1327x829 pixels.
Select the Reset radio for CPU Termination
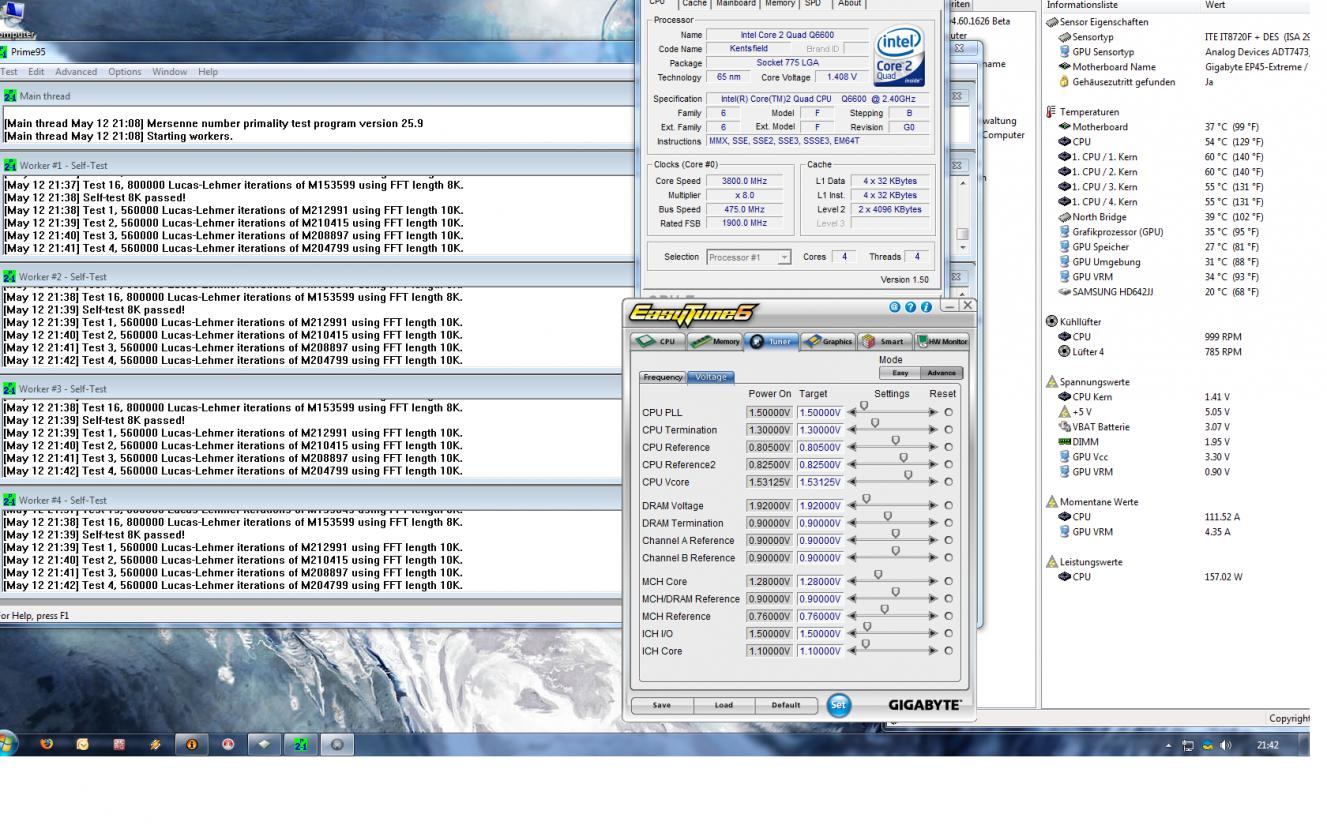tap(948, 430)
